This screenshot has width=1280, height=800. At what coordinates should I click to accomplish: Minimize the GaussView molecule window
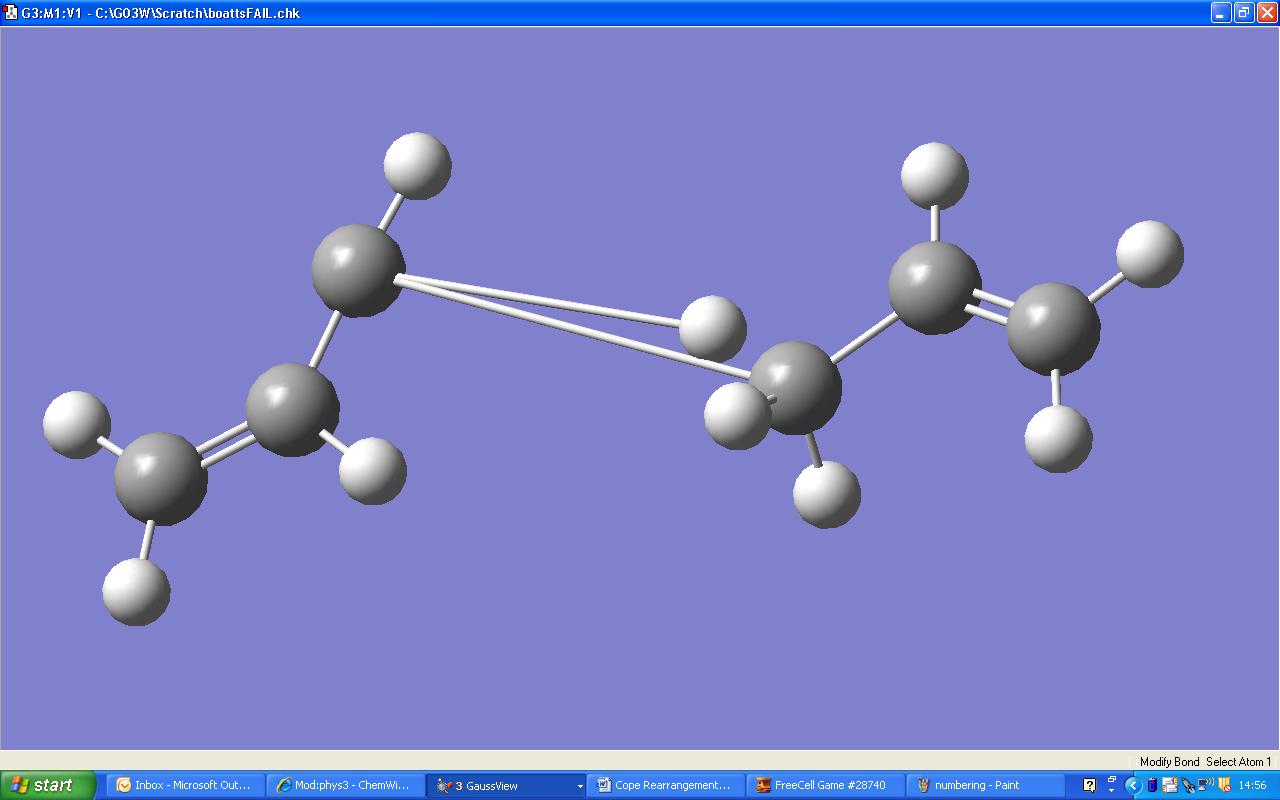pyautogui.click(x=1221, y=13)
